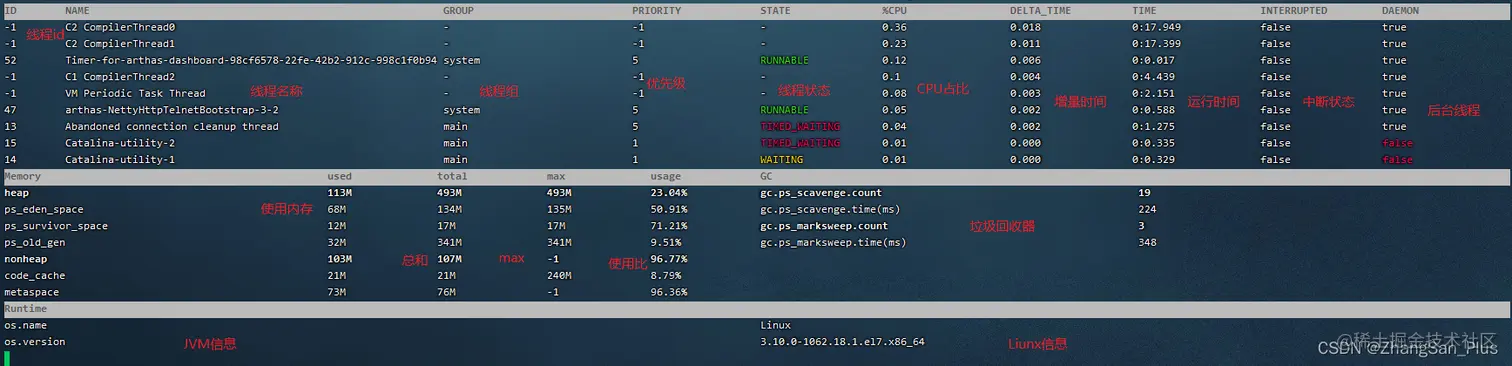Select the VM Periodic Task Thread name
Screen dimensions: 1512x366
pos(135,93)
